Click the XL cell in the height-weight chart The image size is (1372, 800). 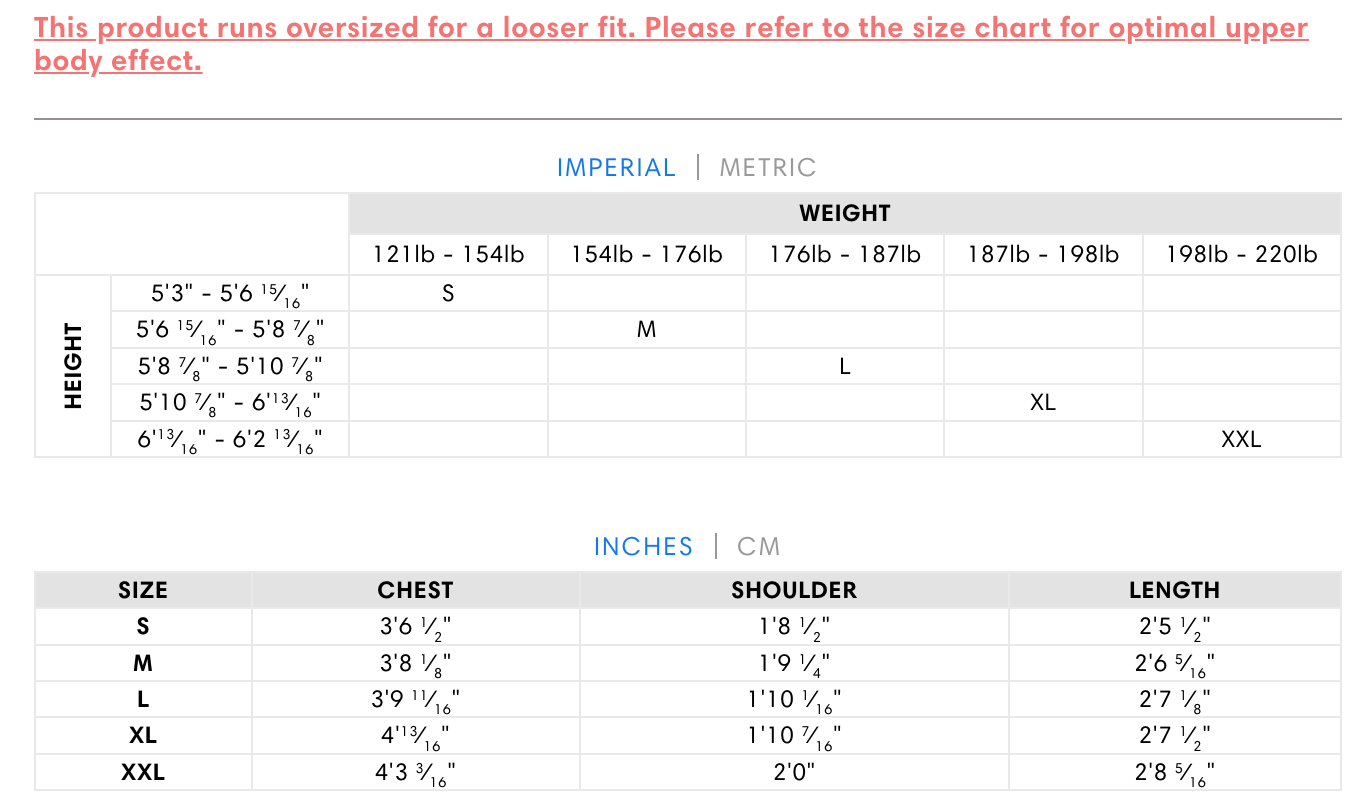(x=1043, y=402)
